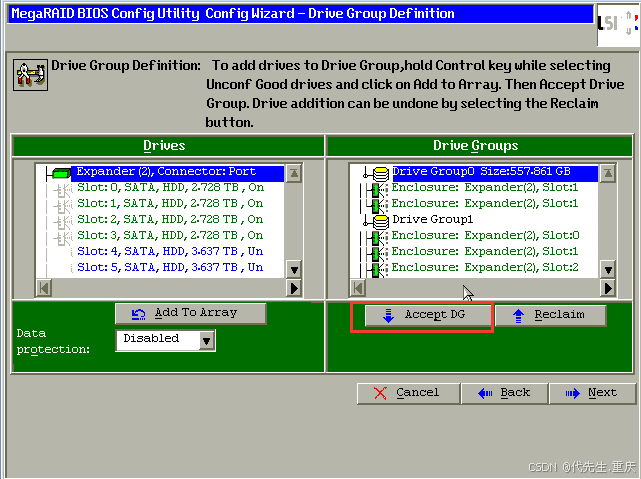Screen dimensions: 641x479
Task: Click drive icon beside Slot: 0 in Drives
Action: pos(63,189)
